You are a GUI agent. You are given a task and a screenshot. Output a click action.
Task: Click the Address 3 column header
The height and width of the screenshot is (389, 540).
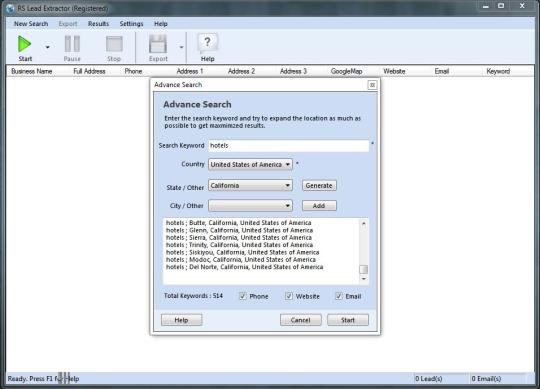click(293, 71)
